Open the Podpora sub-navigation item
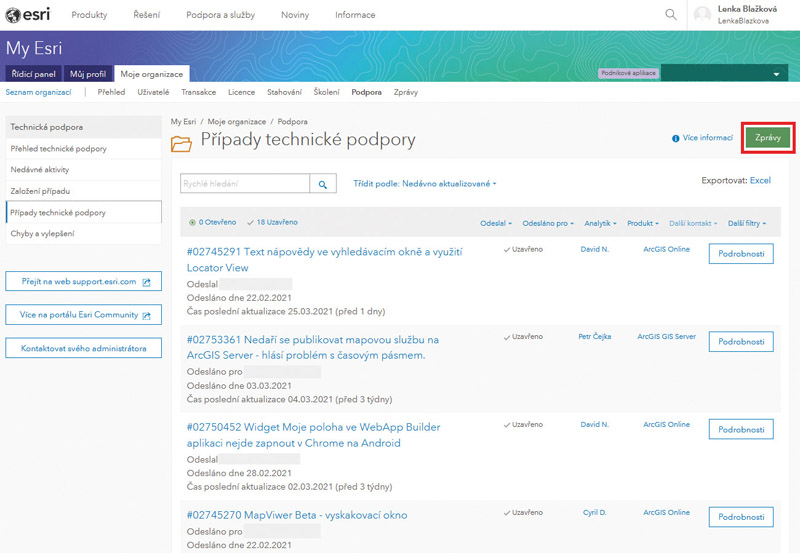 (366, 92)
